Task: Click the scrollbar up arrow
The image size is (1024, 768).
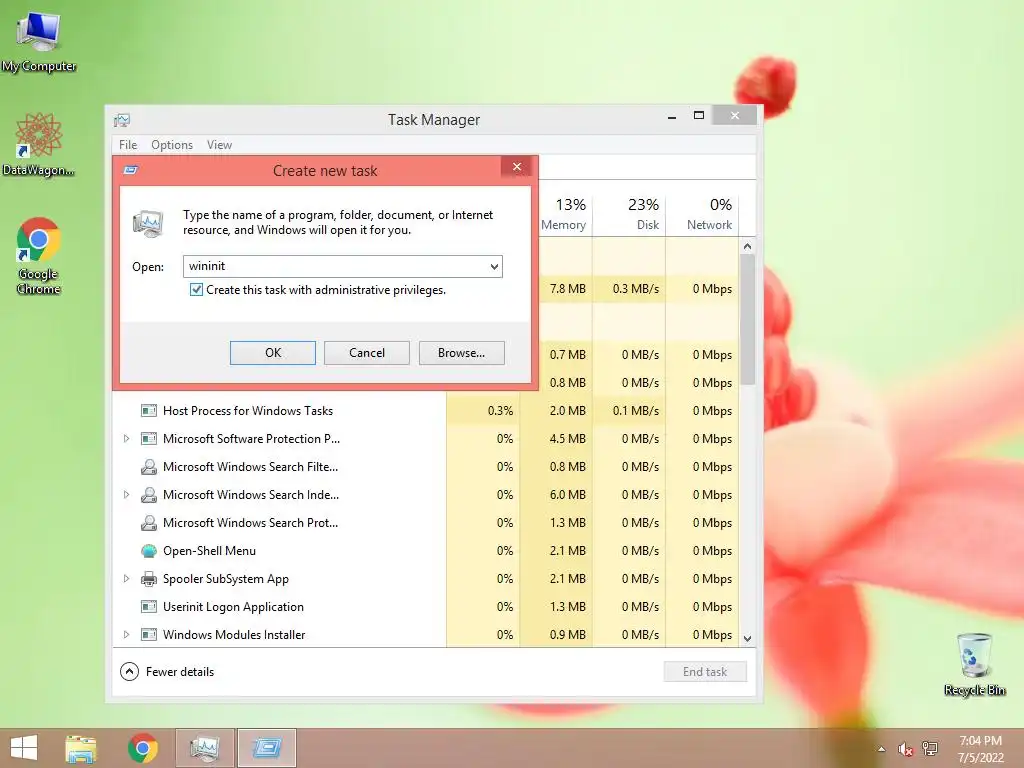Action: [x=748, y=246]
